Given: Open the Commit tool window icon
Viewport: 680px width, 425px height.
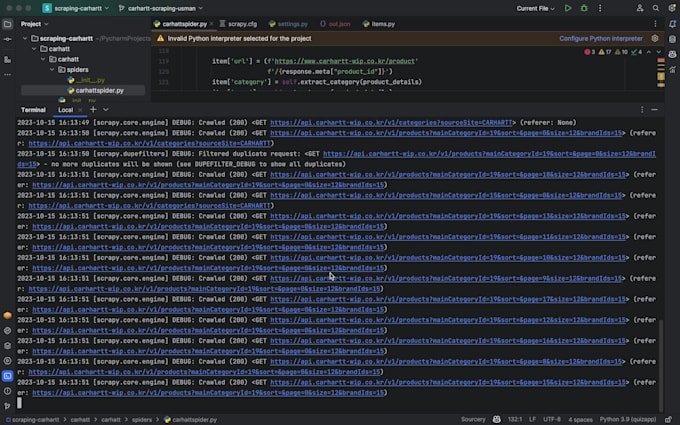Looking at the screenshot, I should point(7,39).
